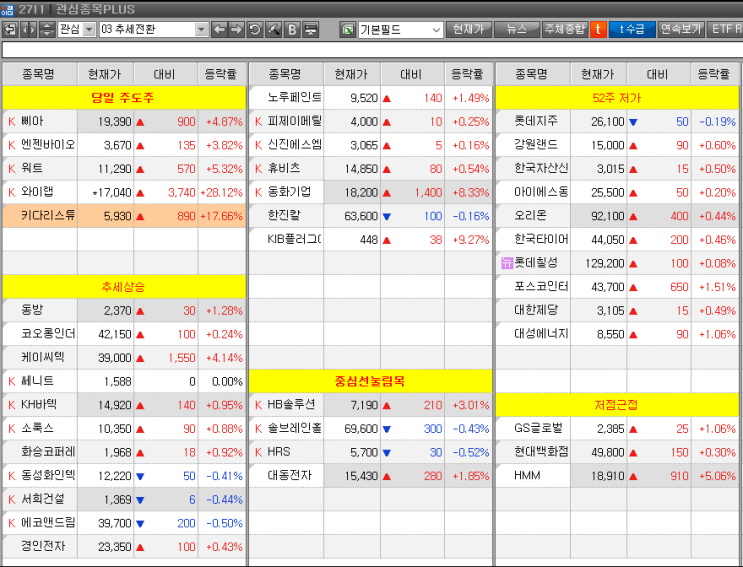The width and height of the screenshot is (743, 567).
Task: Click the '저점근접' yellow section header
Action: point(617,405)
